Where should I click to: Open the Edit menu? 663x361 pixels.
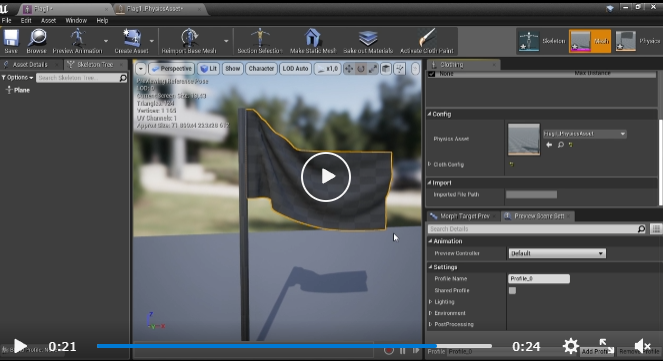tap(26, 20)
